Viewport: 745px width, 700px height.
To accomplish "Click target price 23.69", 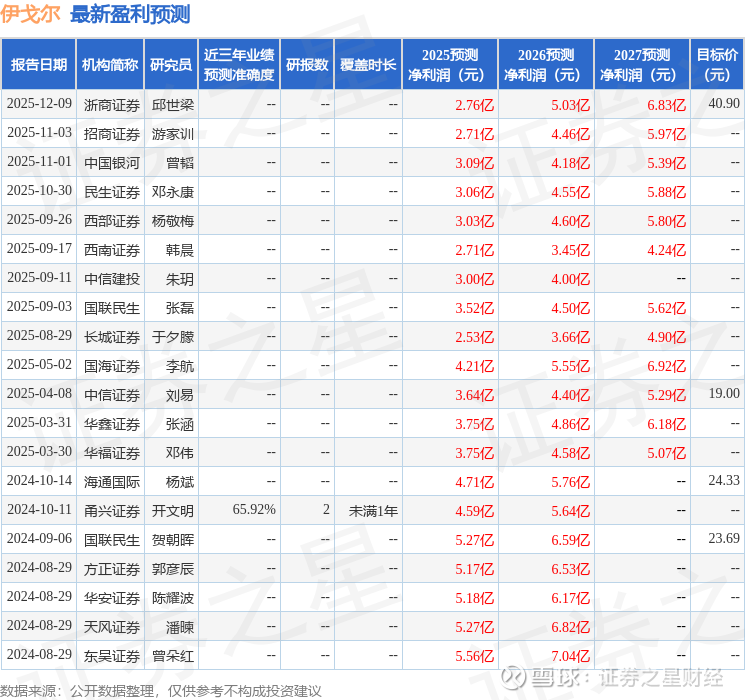I will tap(724, 538).
